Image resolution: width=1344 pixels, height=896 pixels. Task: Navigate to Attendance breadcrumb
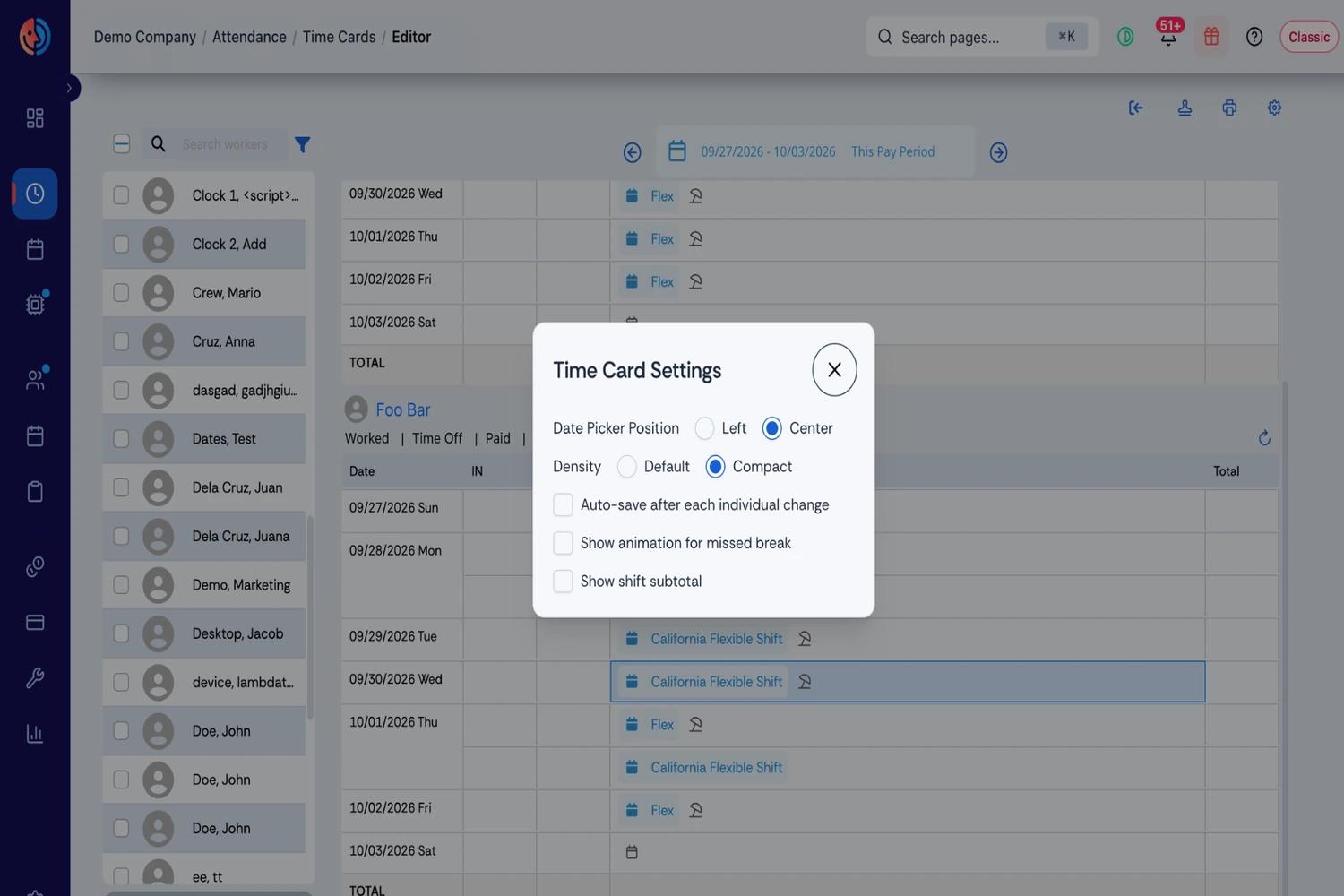[249, 37]
